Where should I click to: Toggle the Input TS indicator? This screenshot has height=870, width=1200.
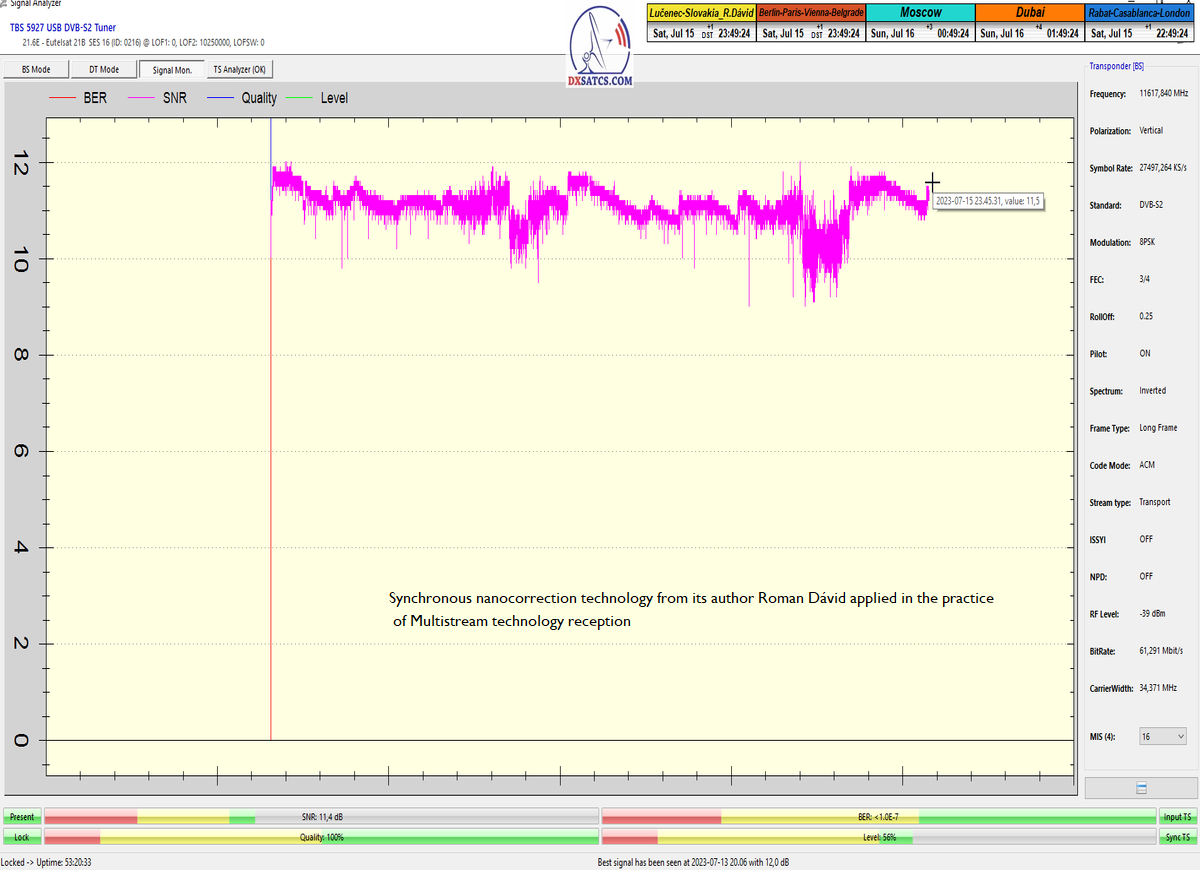tap(1176, 817)
